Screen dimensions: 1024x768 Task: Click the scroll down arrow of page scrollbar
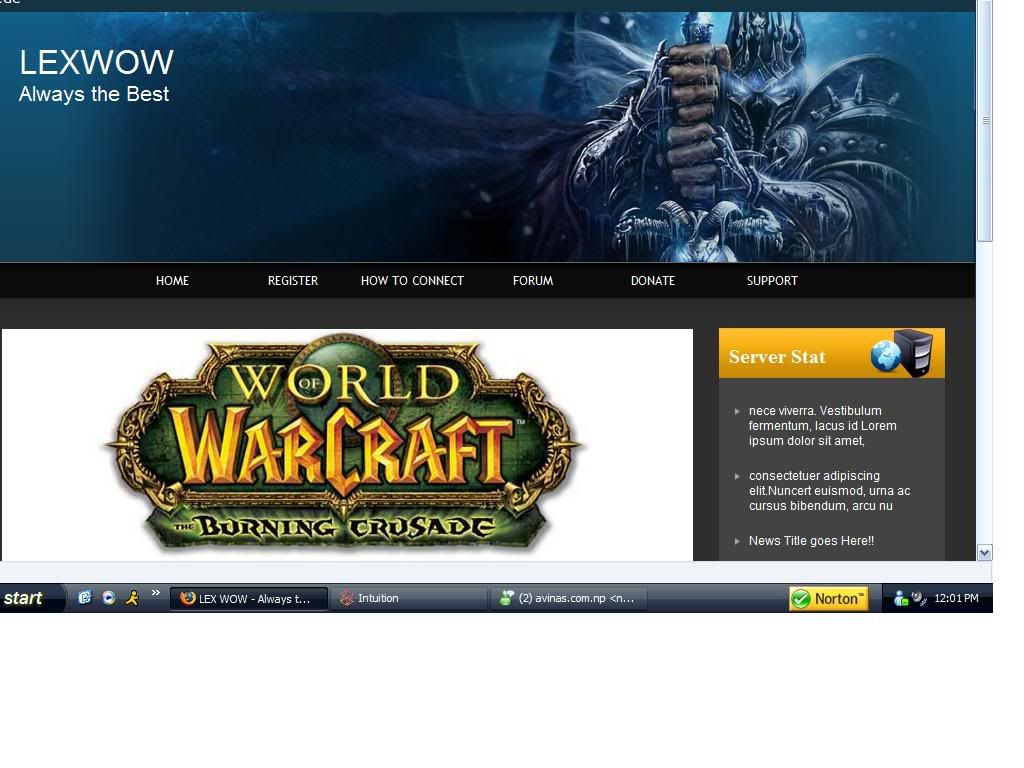pyautogui.click(x=985, y=552)
